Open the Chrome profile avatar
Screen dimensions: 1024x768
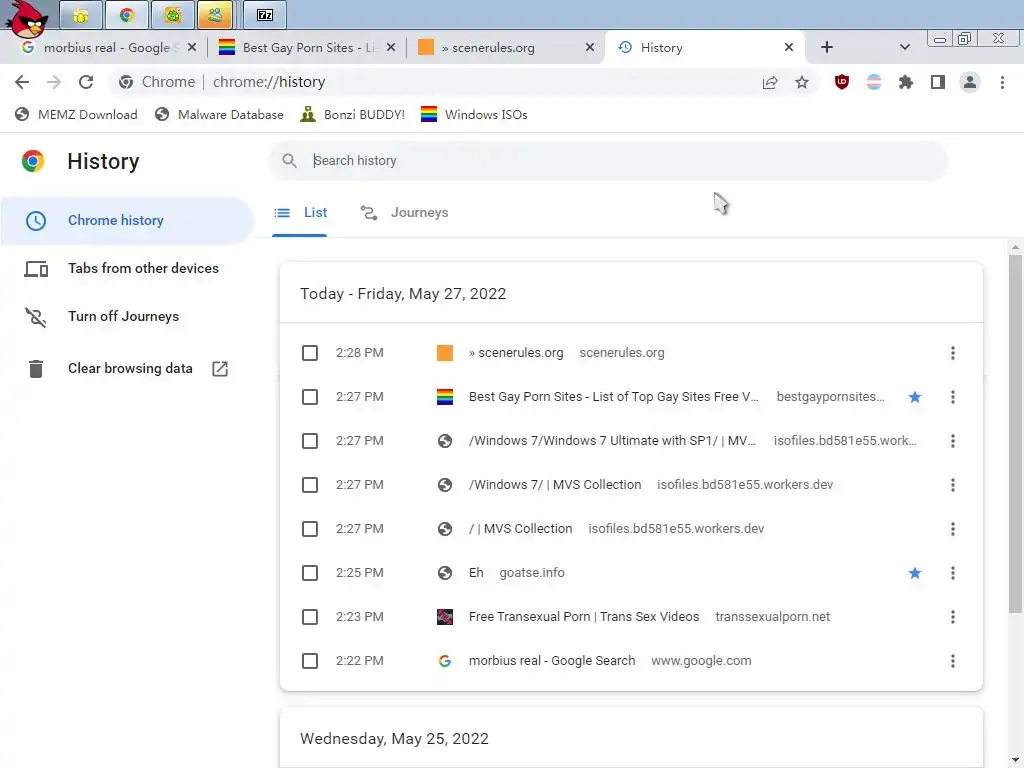pyautogui.click(x=970, y=82)
